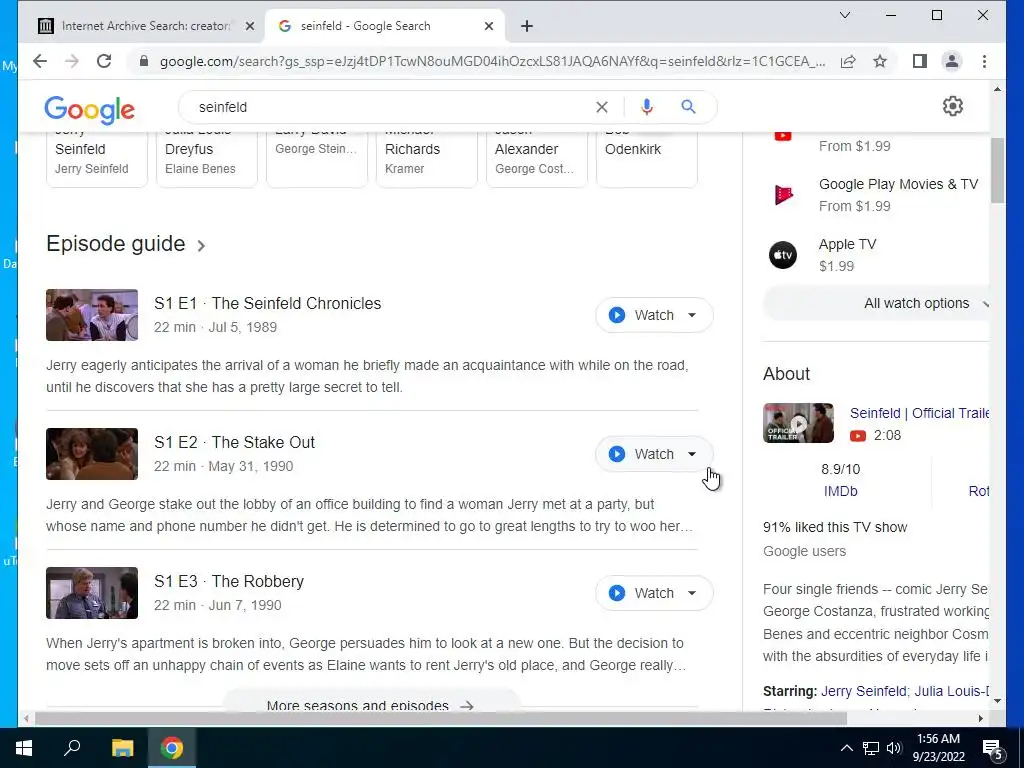Open tab search chevron in title bar
Screen dimensions: 1024x768
[844, 15]
